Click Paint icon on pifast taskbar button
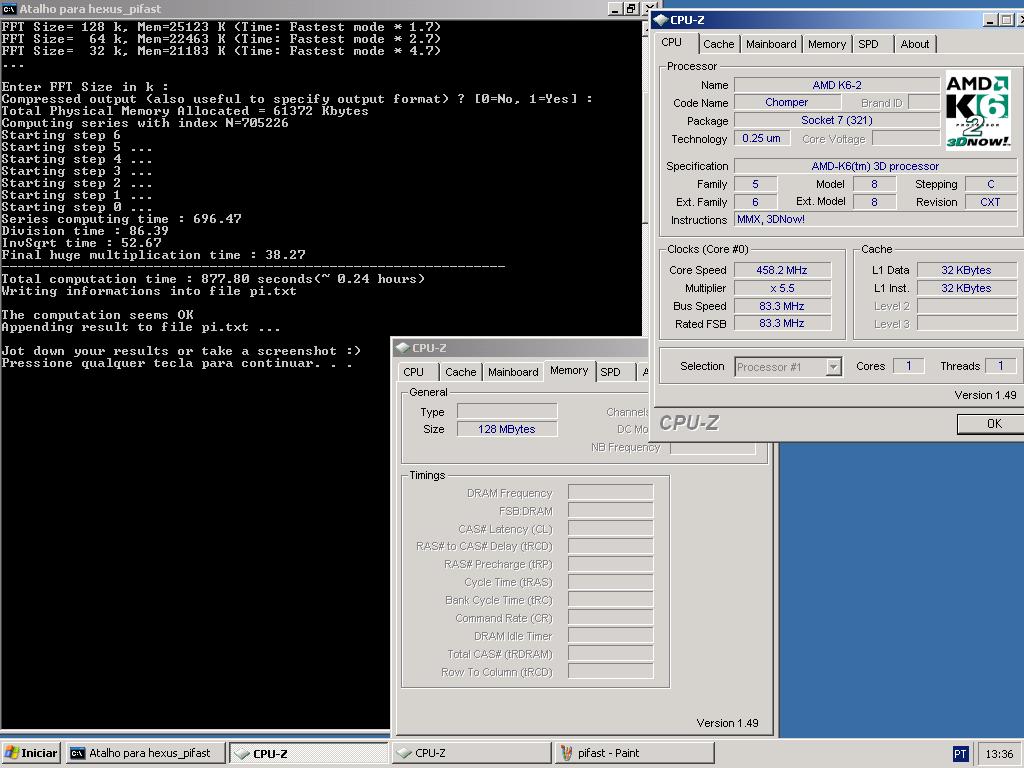The width and height of the screenshot is (1024, 768). tap(567, 753)
